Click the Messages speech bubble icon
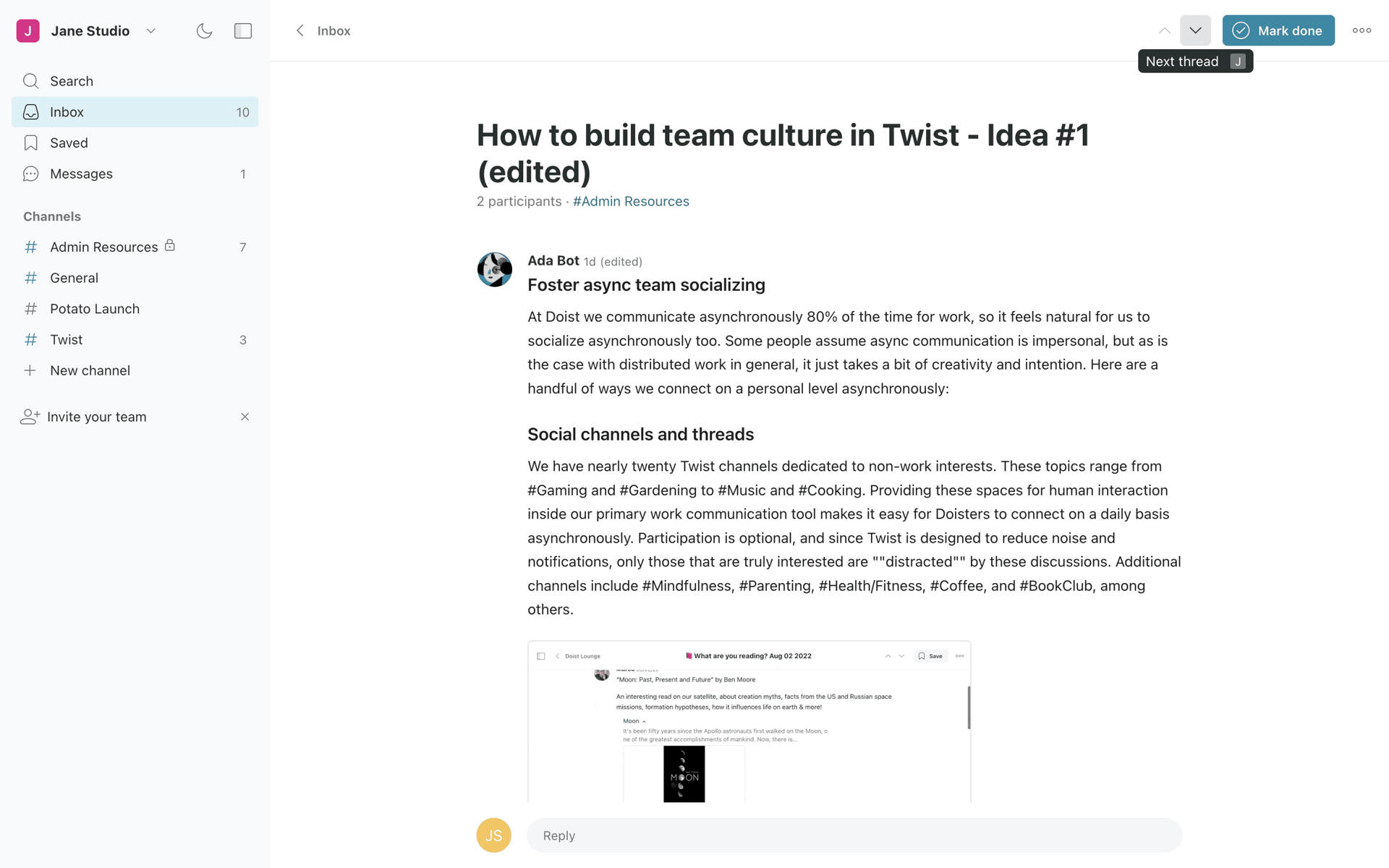Viewport: 1389px width, 868px height. click(x=30, y=174)
